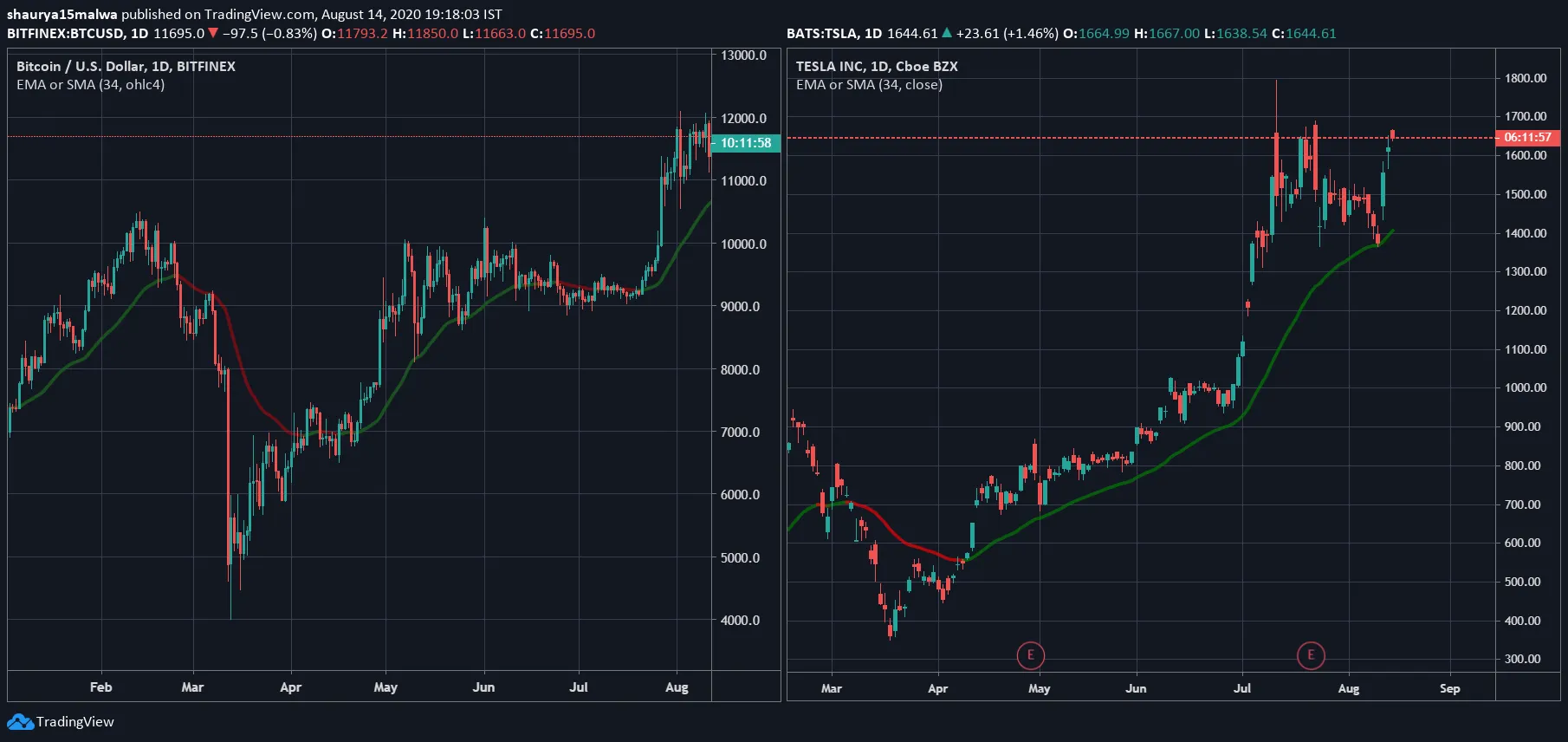Click the 10000.0 price on Bitcoin axis

point(744,244)
